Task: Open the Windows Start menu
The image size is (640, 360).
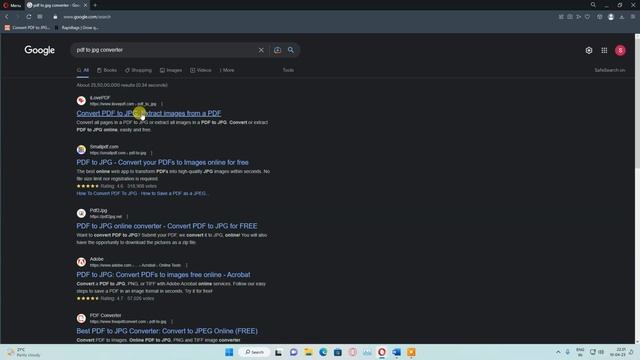Action: [229, 352]
